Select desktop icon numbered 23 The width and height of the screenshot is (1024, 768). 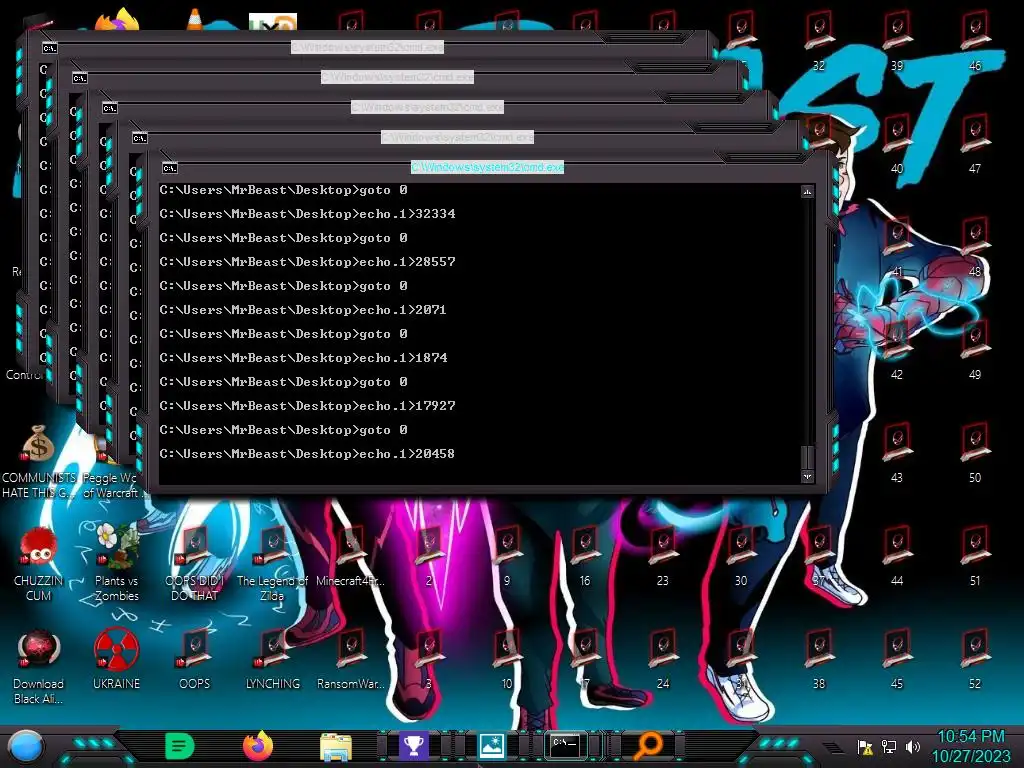[x=663, y=556]
